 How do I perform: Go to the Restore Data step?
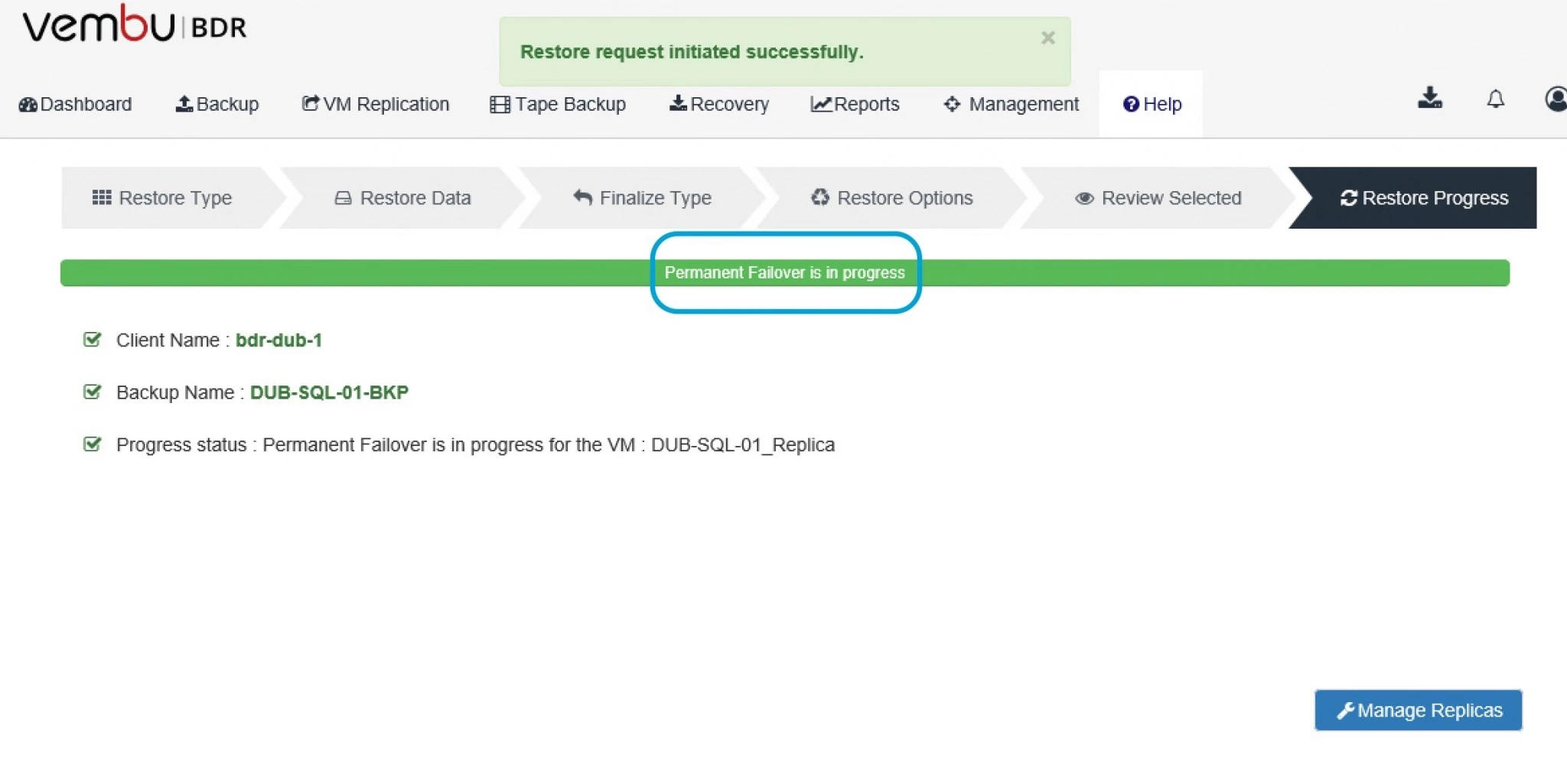pyautogui.click(x=402, y=198)
